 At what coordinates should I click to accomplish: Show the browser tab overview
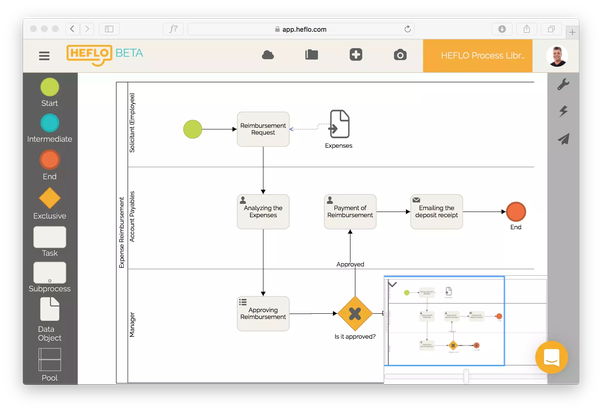click(551, 29)
